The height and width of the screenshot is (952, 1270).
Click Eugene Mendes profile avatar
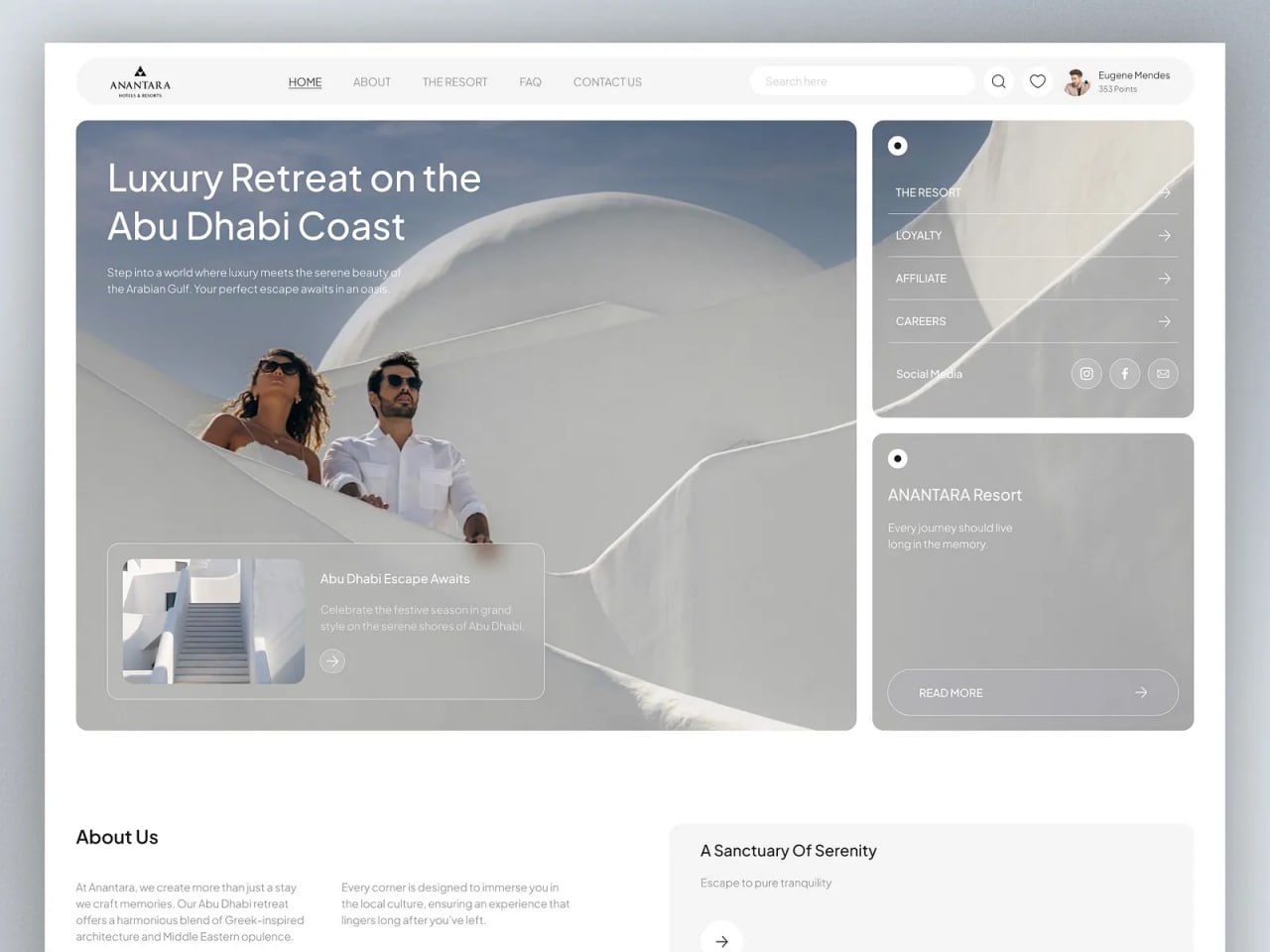click(1078, 82)
